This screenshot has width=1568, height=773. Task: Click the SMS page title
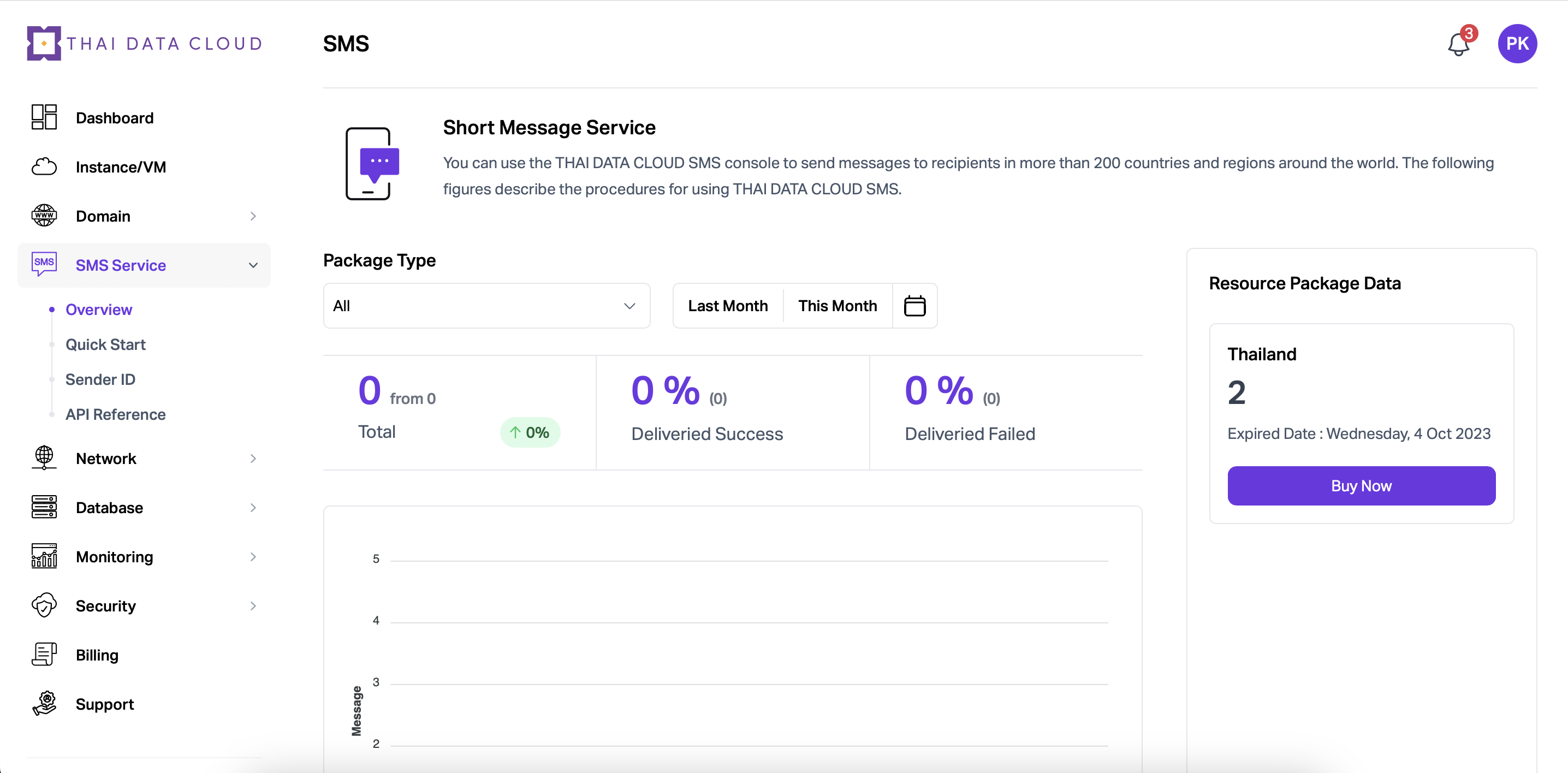(346, 43)
